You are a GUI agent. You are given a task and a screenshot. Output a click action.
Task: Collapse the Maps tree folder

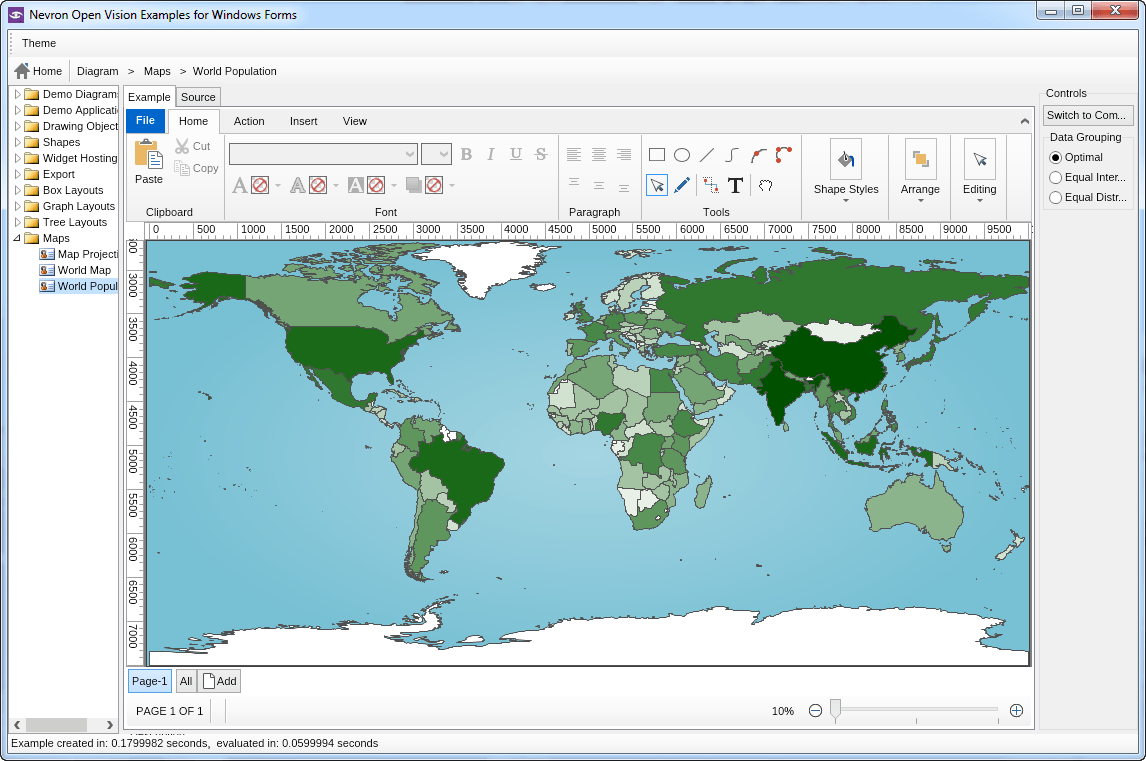(17, 239)
